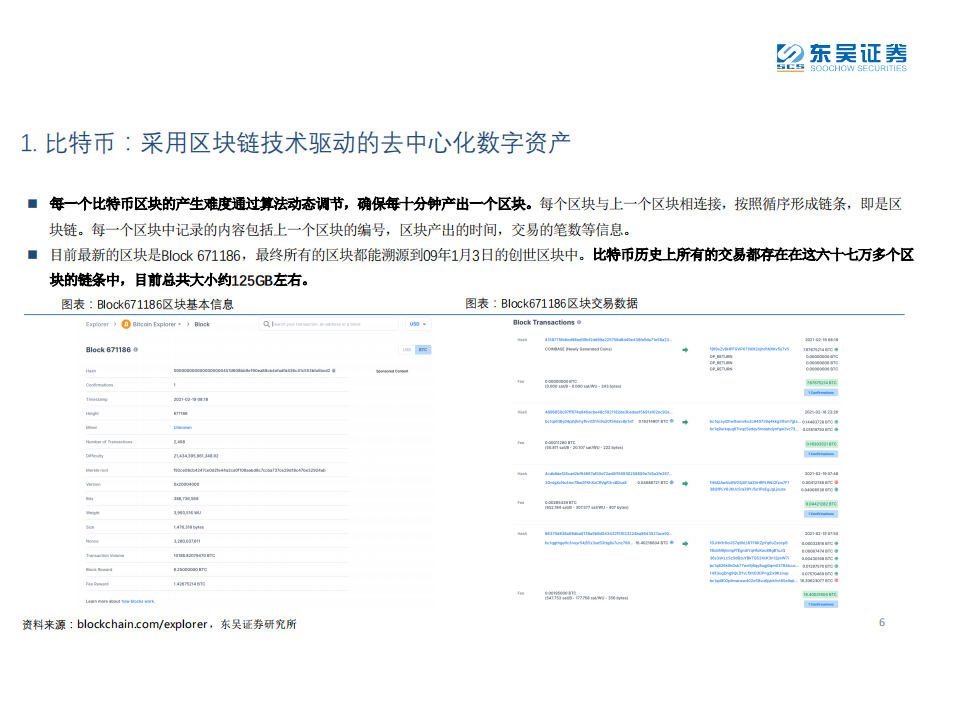The height and width of the screenshot is (719, 959).
Task: Copy the block hash using the copy icon
Action: (335, 372)
